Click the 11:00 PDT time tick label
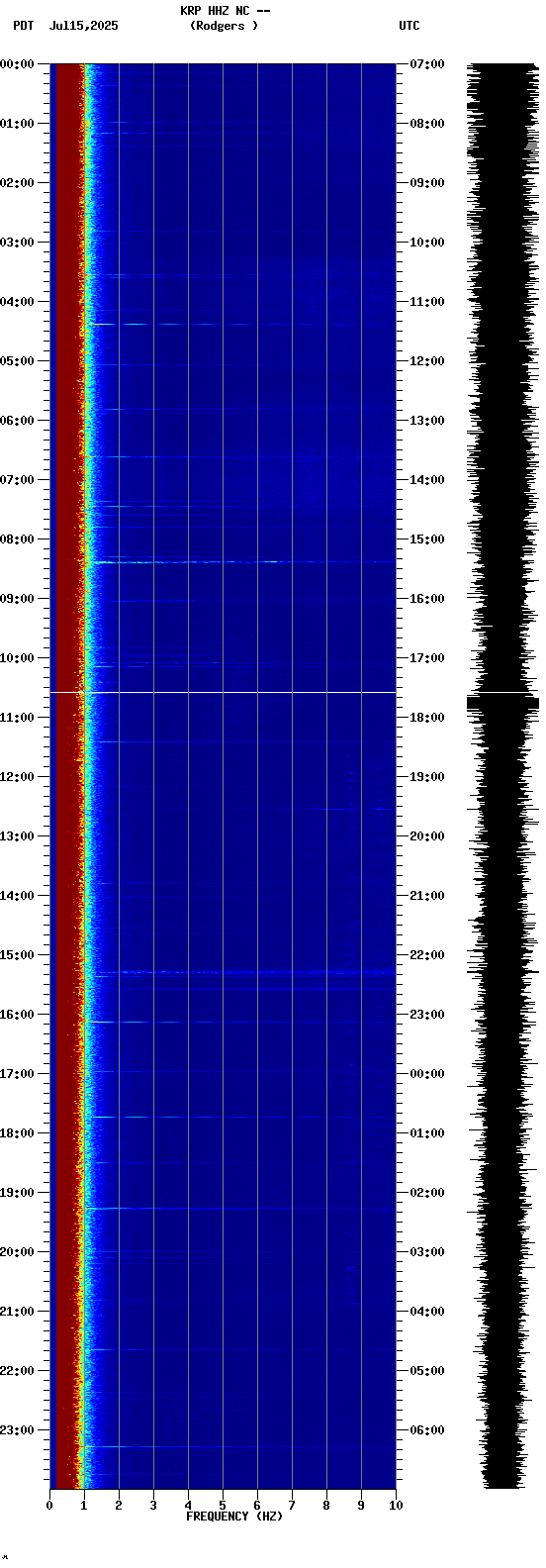Viewport: 546px width, 1568px height. [17, 718]
